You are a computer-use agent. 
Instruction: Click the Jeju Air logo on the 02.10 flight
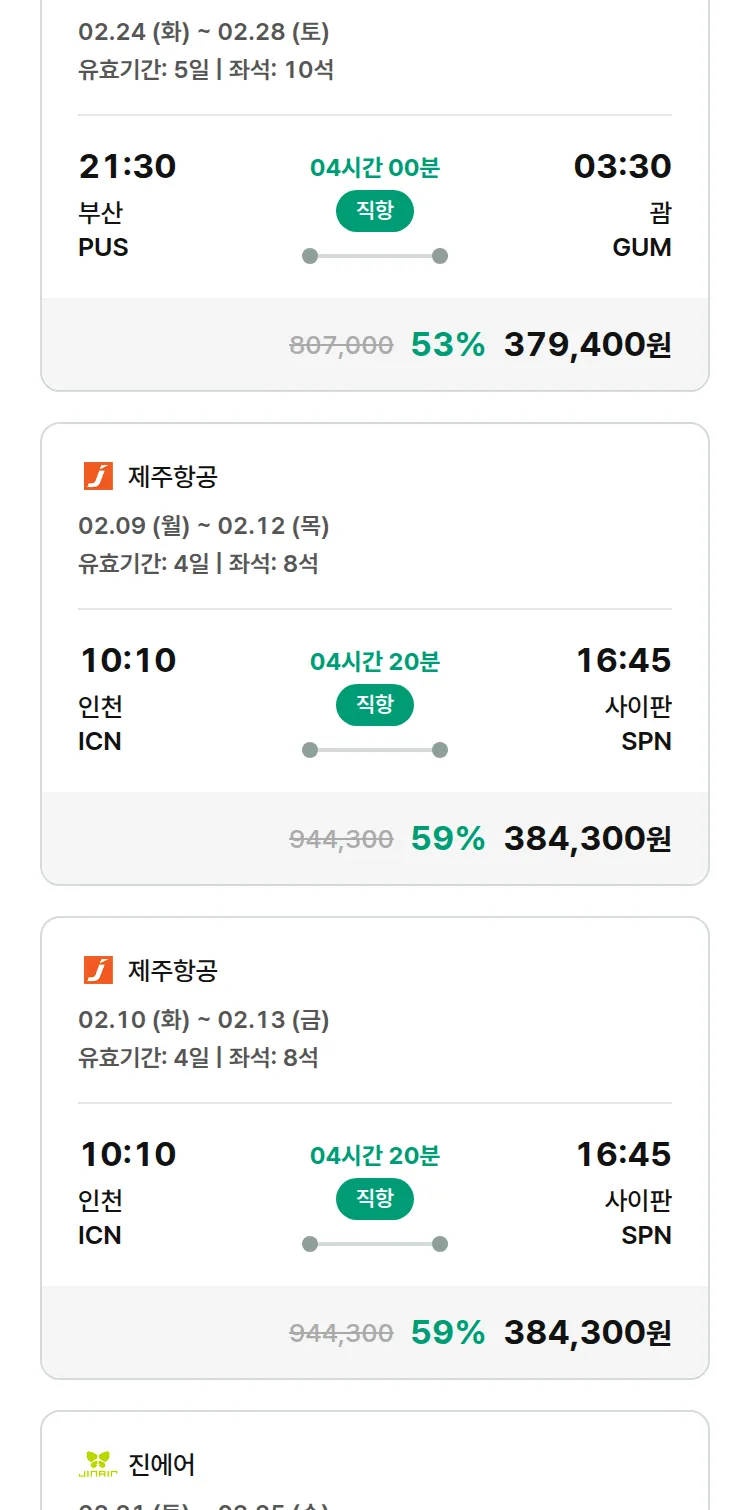point(98,970)
